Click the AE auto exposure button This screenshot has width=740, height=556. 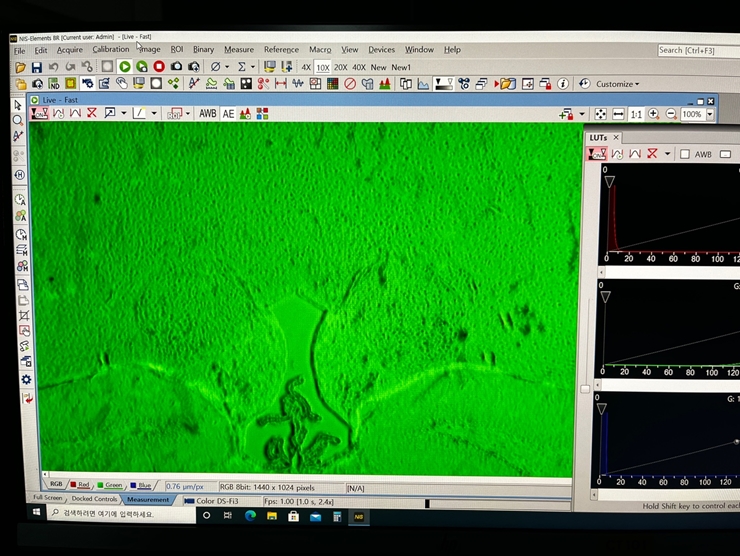pos(228,114)
